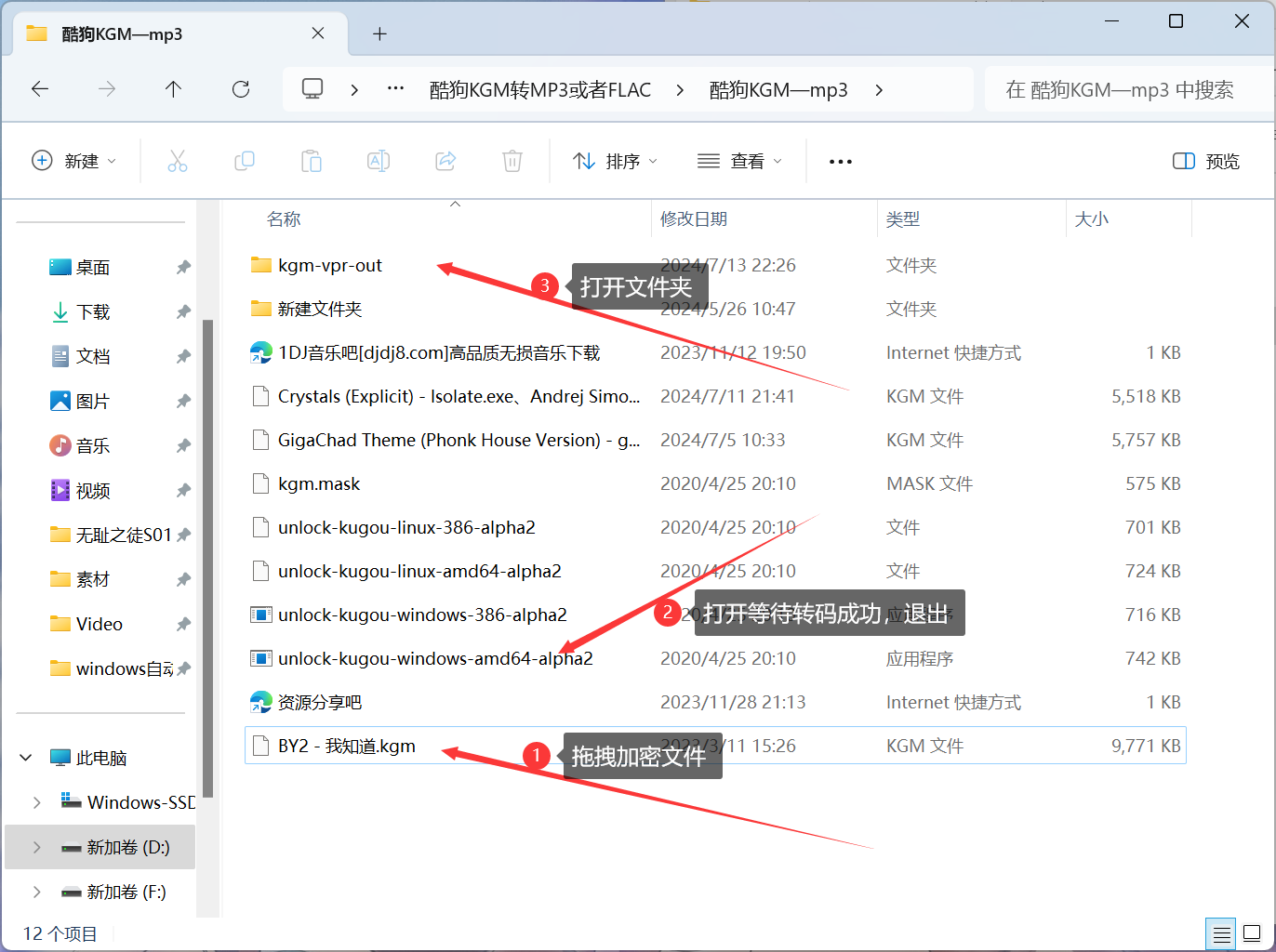Go up one folder level arrow
The width and height of the screenshot is (1276, 952).
click(x=173, y=89)
